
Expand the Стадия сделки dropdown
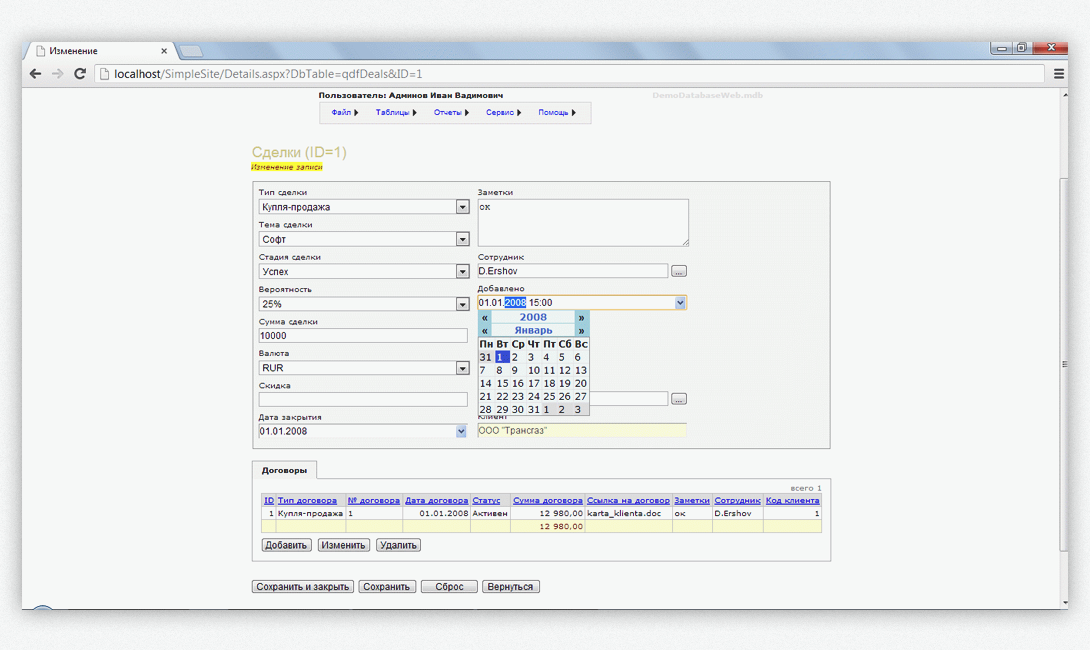[x=462, y=271]
